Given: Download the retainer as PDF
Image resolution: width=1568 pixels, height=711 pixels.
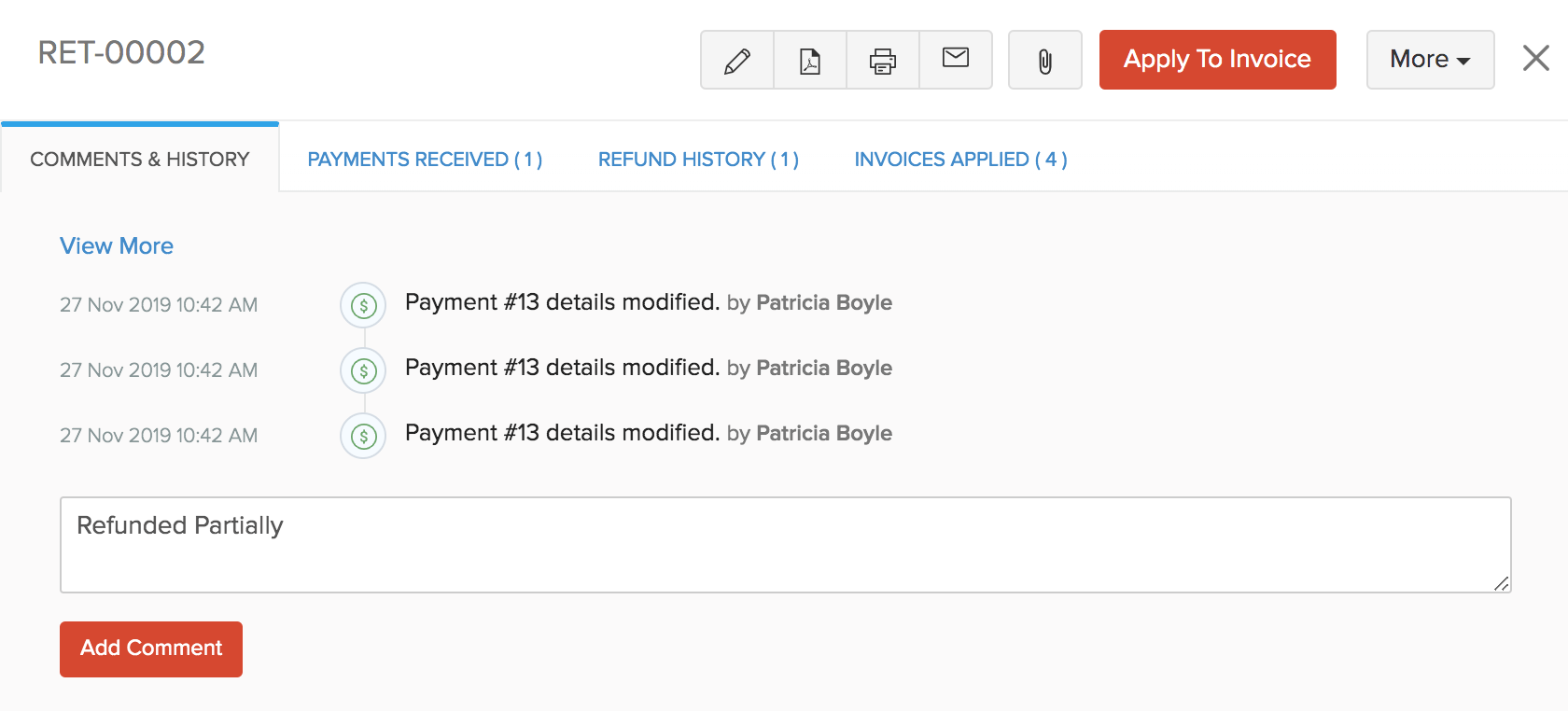Looking at the screenshot, I should coord(810,61).
